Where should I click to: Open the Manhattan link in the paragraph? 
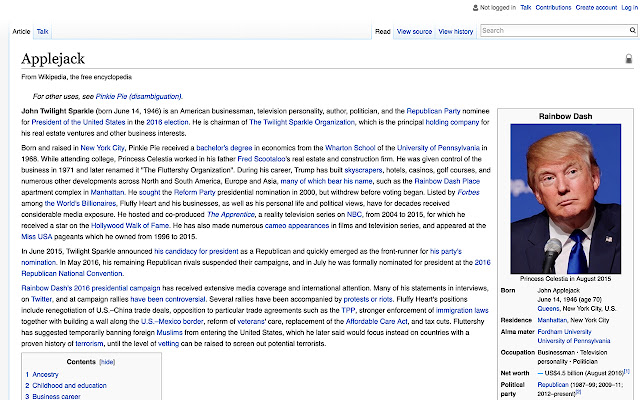tap(107, 192)
